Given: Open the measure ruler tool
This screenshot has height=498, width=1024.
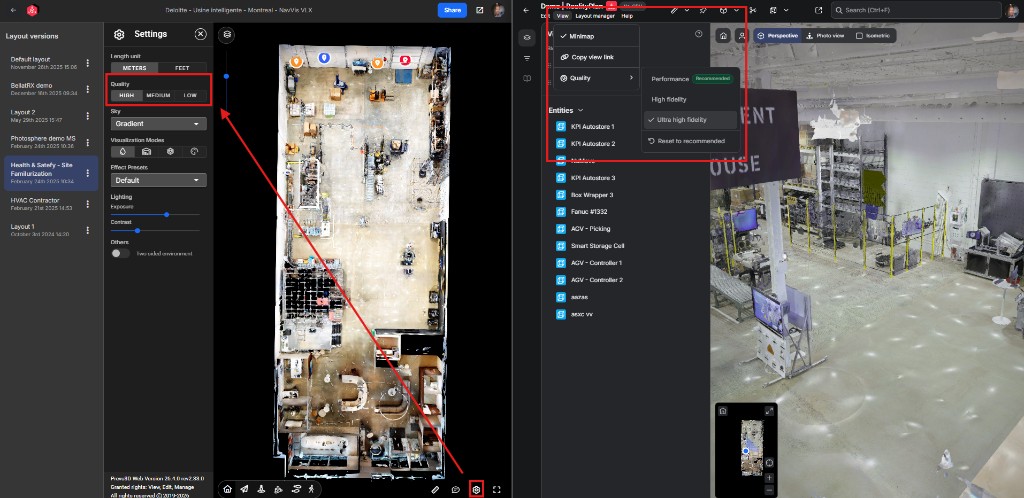Looking at the screenshot, I should pos(436,490).
